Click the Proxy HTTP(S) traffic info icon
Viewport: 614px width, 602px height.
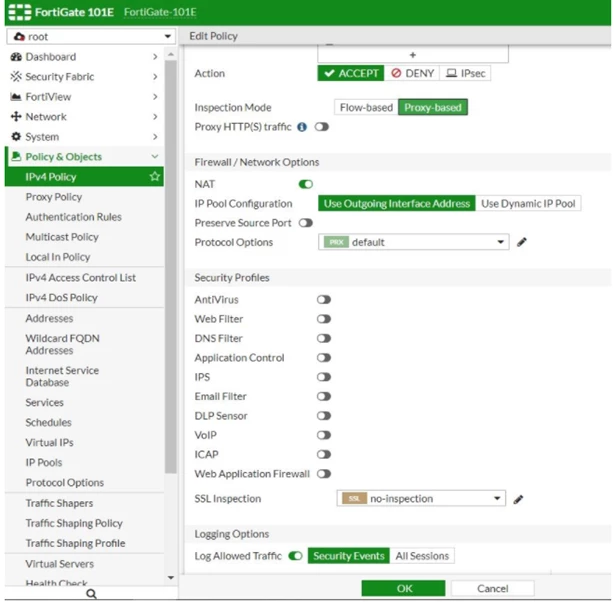tap(302, 127)
